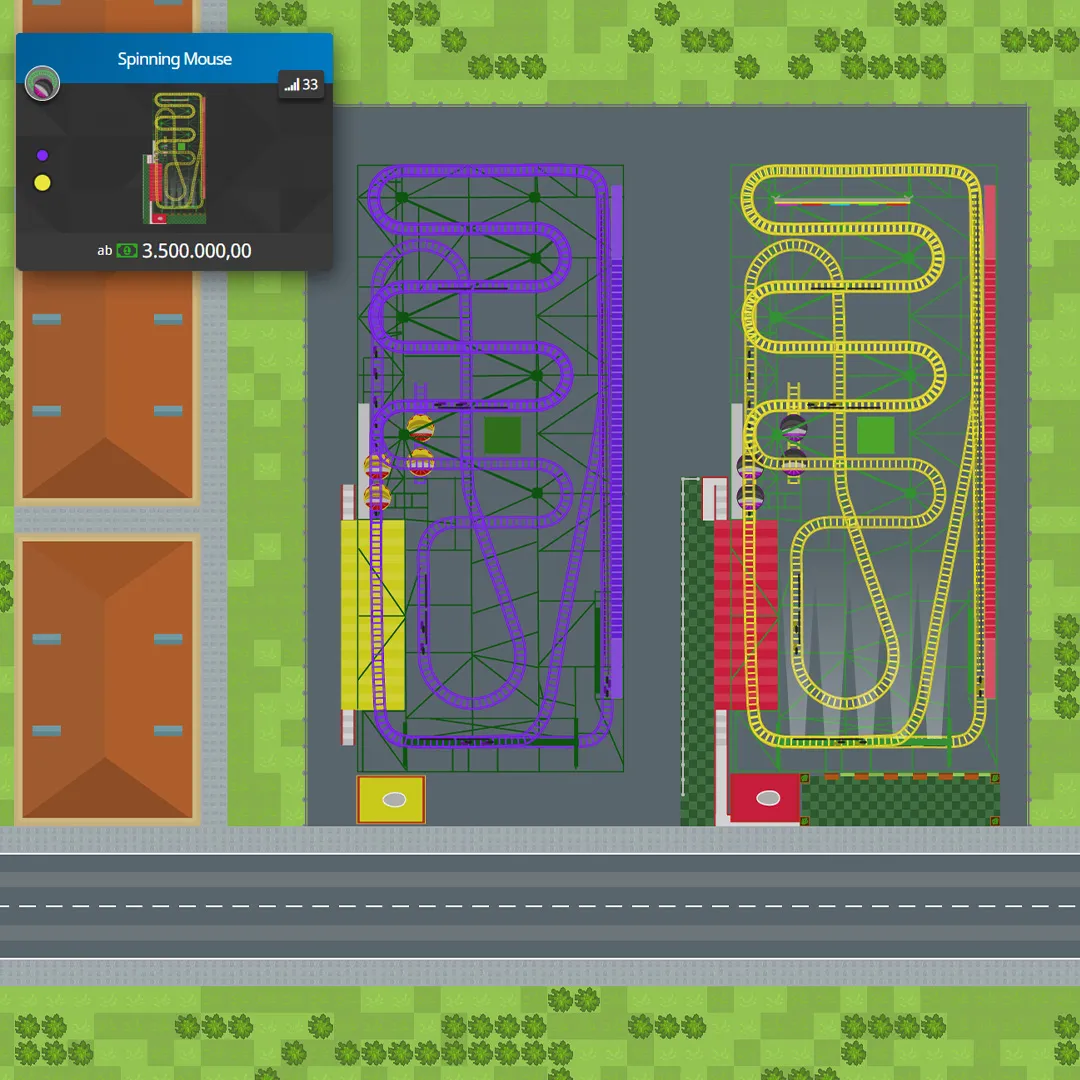Click green square inside purple coaster
1080x1080 pixels.
point(502,435)
